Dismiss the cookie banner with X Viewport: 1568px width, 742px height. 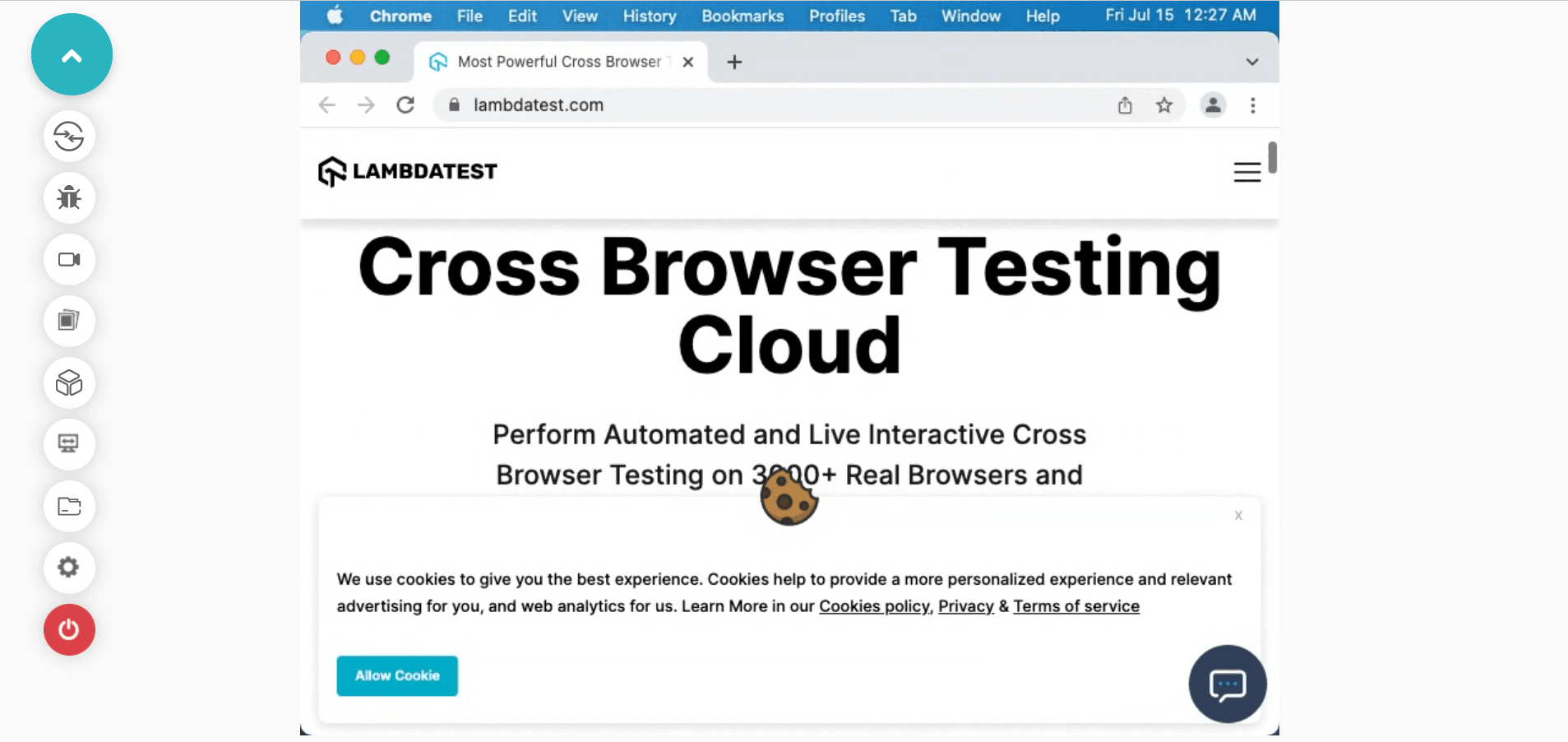coord(1238,516)
